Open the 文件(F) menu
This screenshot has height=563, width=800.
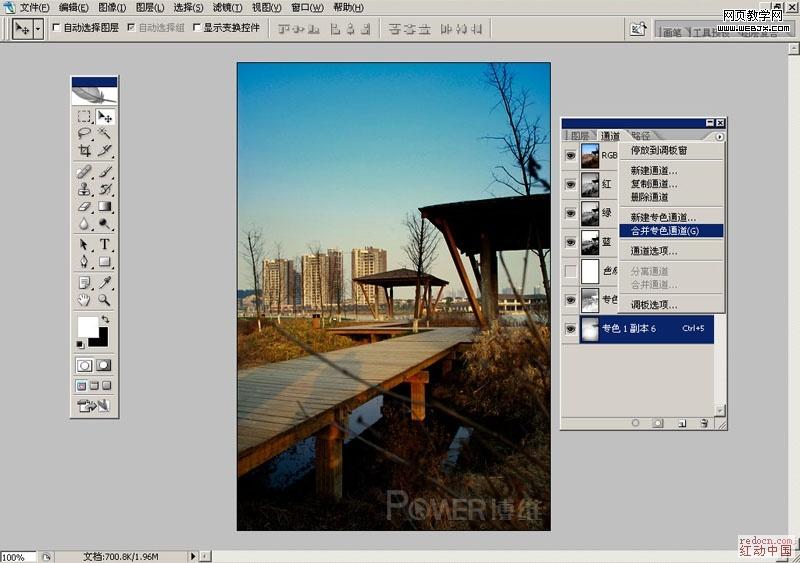34,8
